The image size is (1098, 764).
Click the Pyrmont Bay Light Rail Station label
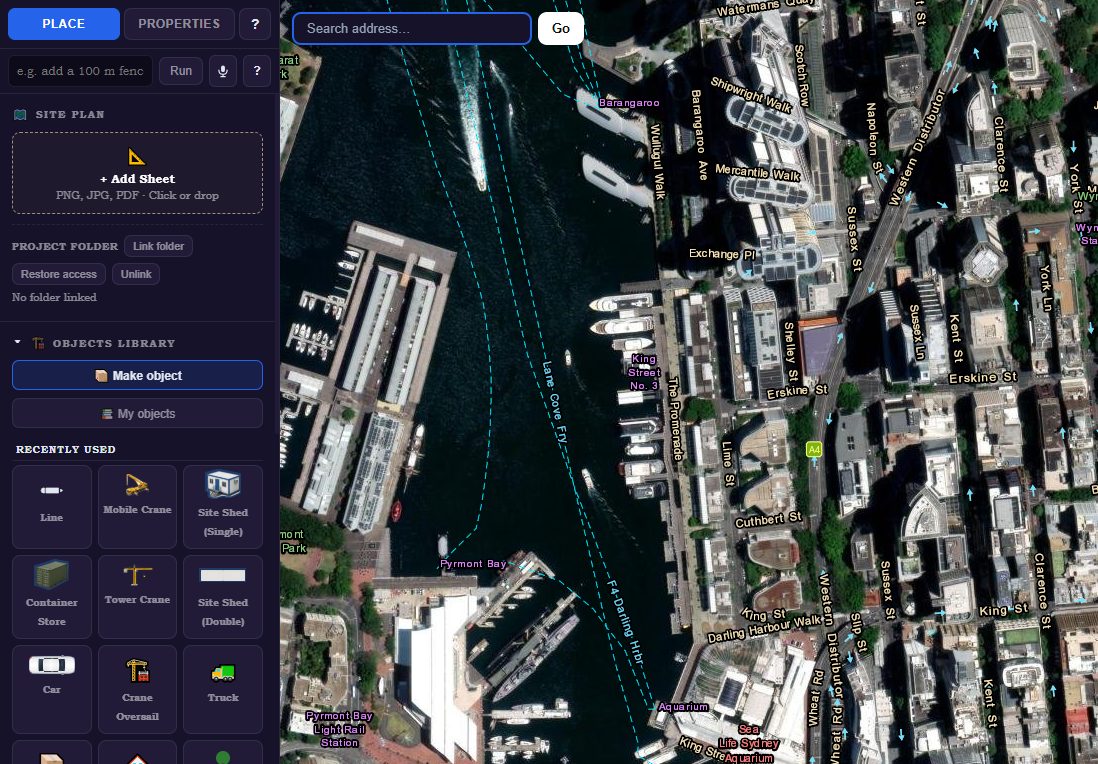pyautogui.click(x=339, y=729)
